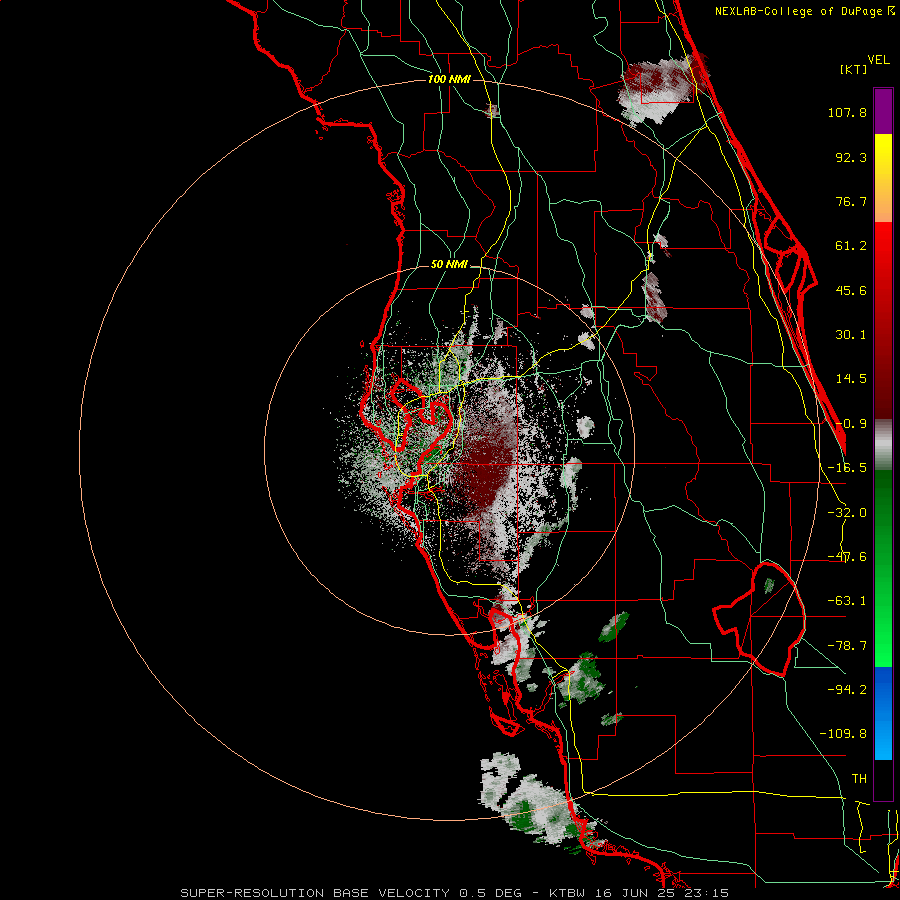Click the -32.0 velocity scale value
This screenshot has width=900, height=900.
847,513
